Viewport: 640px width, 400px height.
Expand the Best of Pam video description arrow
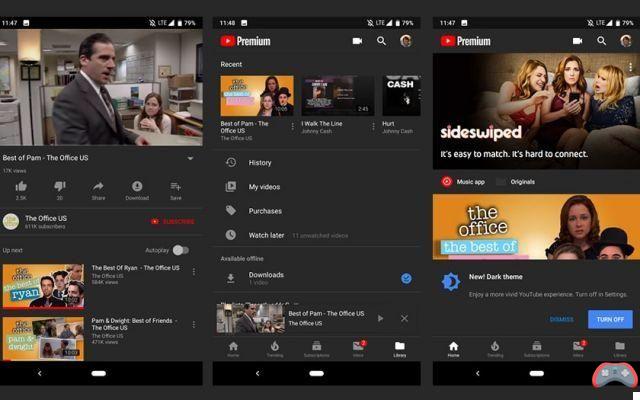pyautogui.click(x=190, y=158)
